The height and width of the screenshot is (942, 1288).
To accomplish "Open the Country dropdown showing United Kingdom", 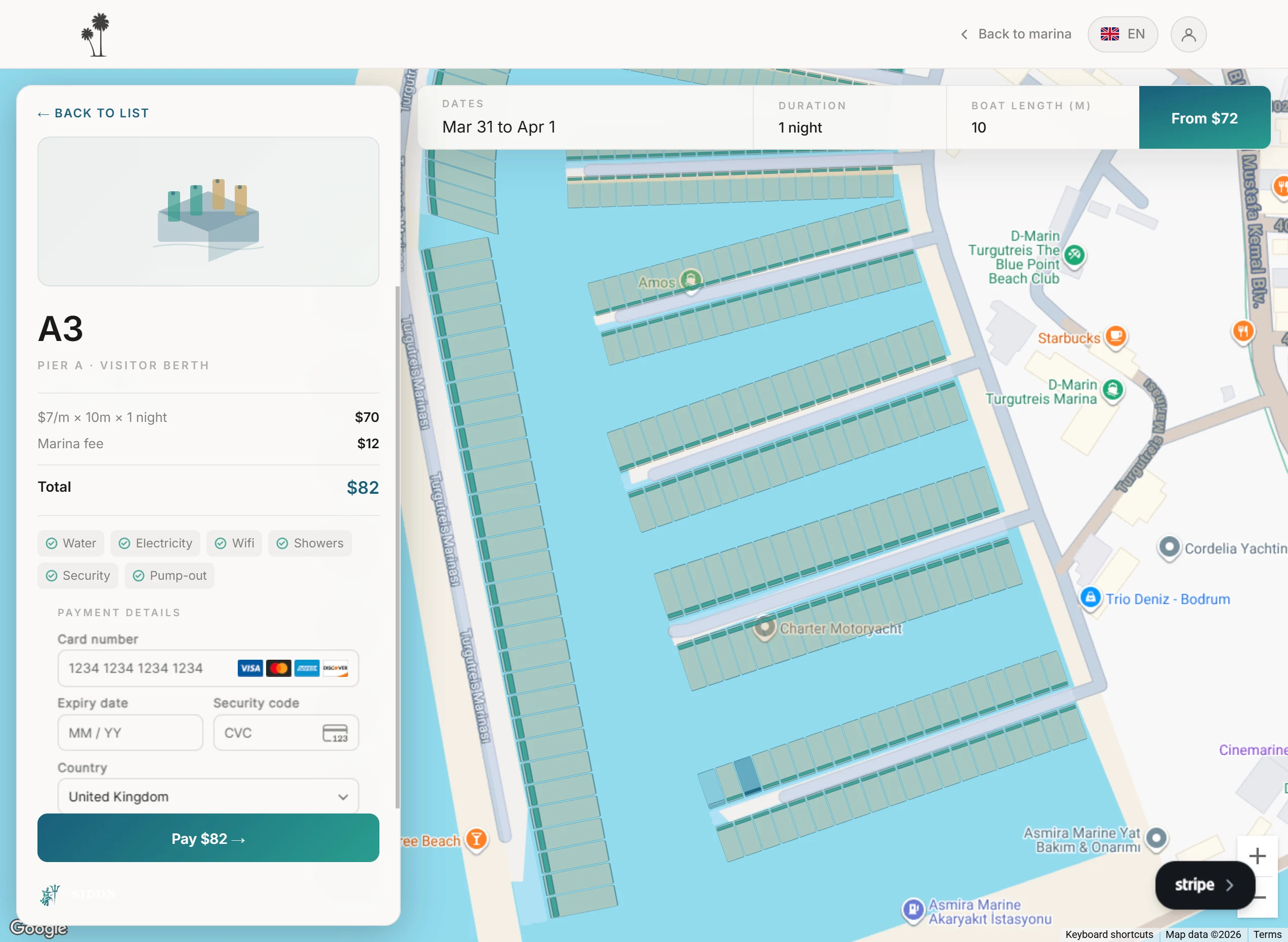I will point(207,796).
